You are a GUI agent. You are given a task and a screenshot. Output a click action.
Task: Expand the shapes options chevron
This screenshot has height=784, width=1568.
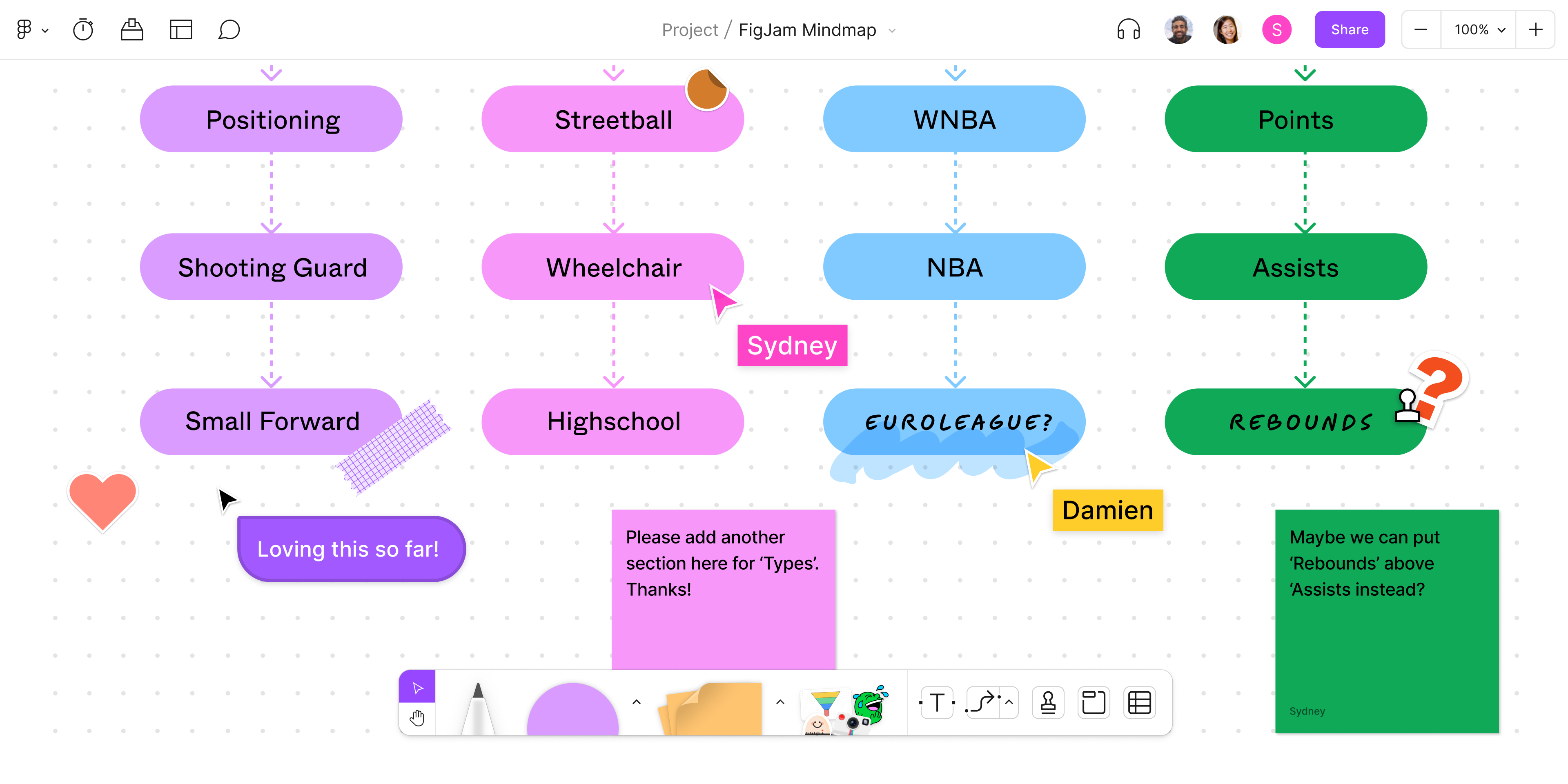pos(636,702)
